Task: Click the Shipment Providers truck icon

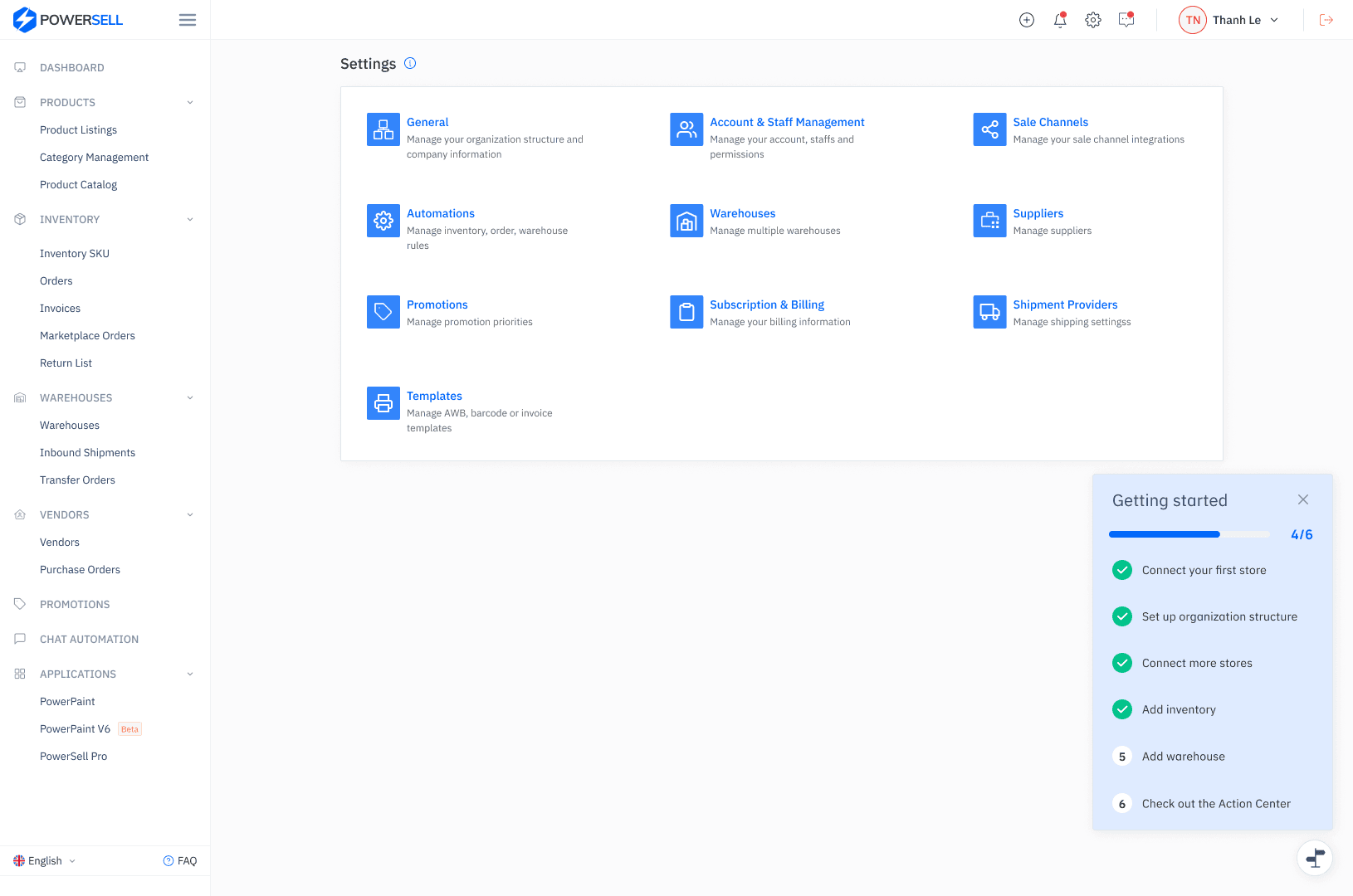Action: tap(989, 312)
